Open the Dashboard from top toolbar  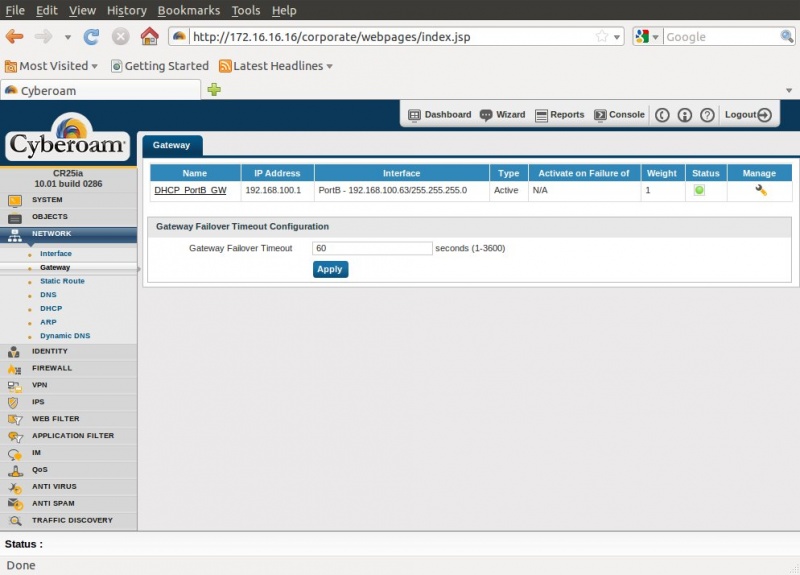pos(439,115)
